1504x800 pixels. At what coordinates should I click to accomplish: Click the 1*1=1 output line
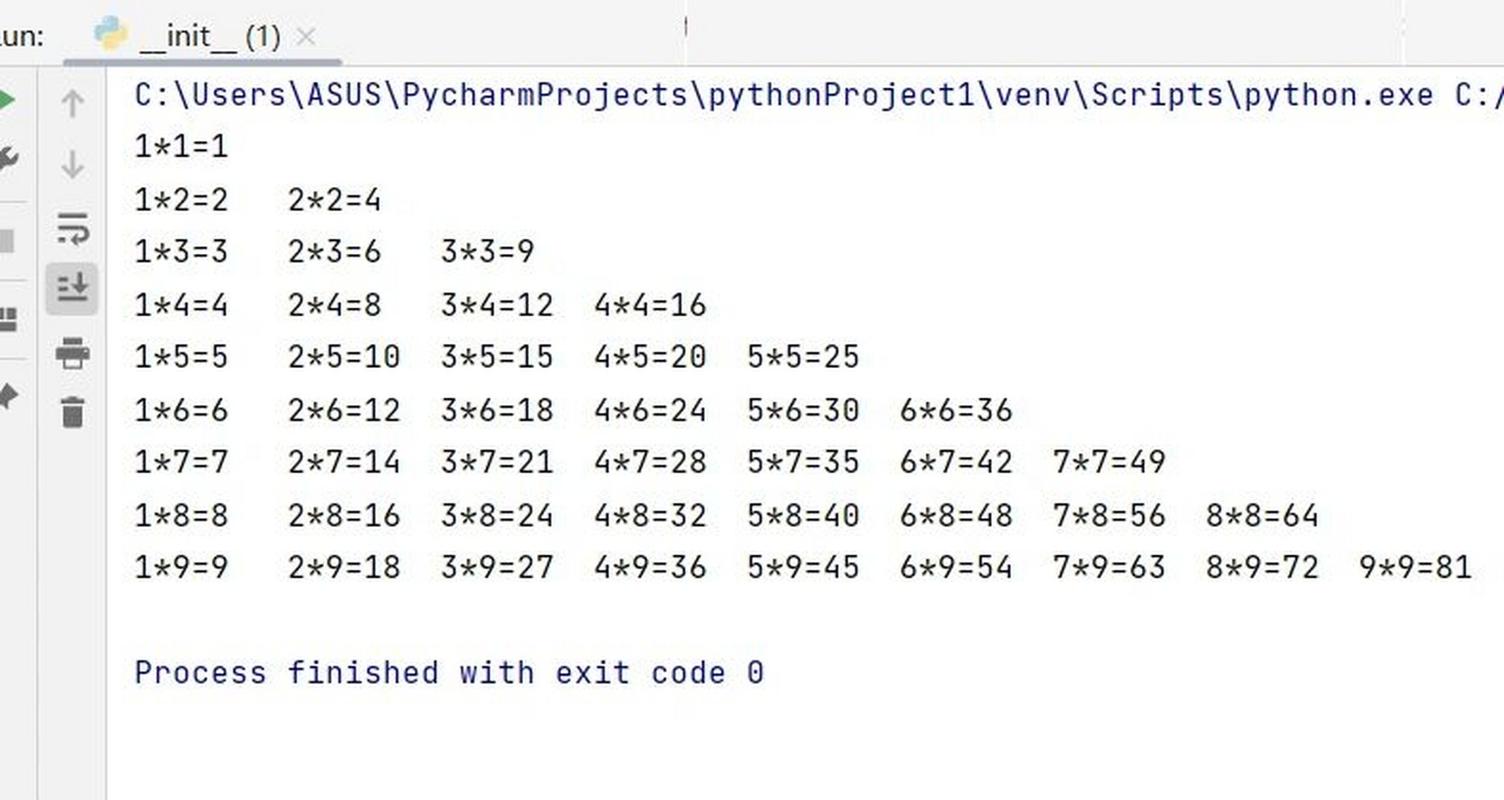tap(182, 146)
